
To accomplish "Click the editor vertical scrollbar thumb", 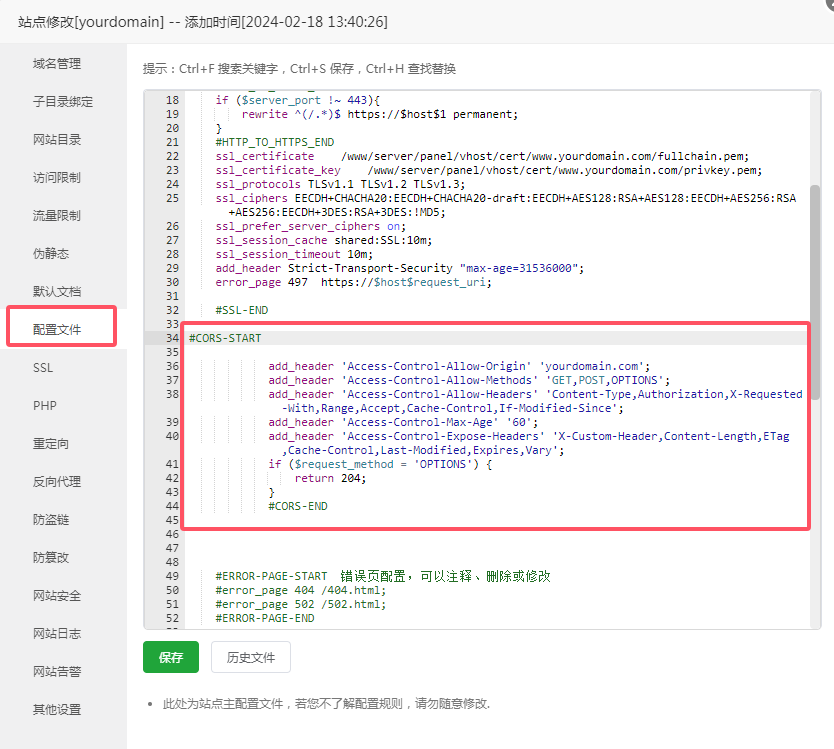I will [814, 292].
